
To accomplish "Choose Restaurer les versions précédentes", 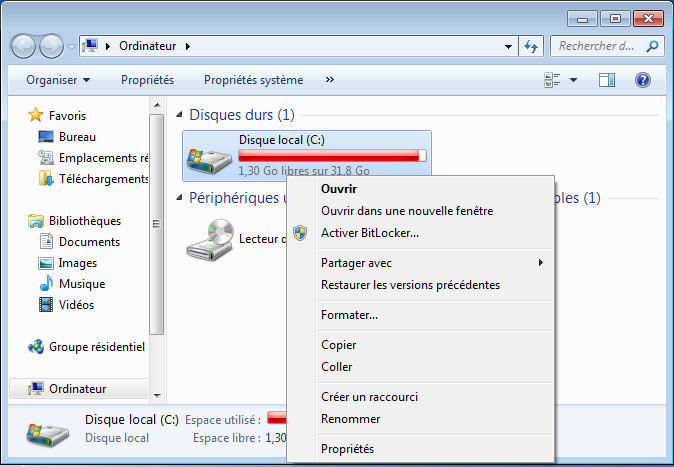I will pyautogui.click(x=420, y=285).
